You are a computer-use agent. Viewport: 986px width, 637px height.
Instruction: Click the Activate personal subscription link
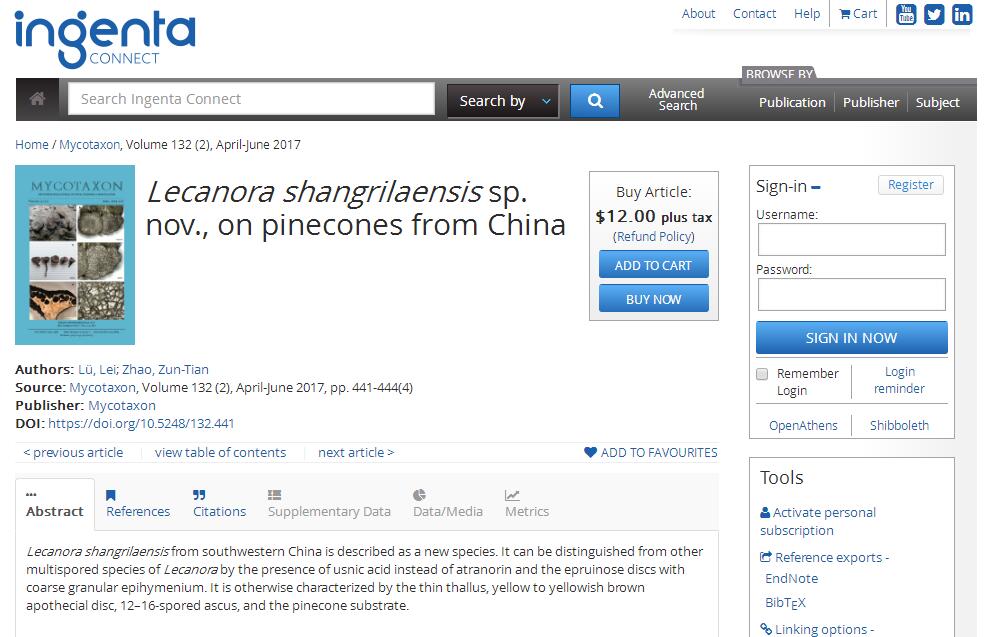coord(817,521)
